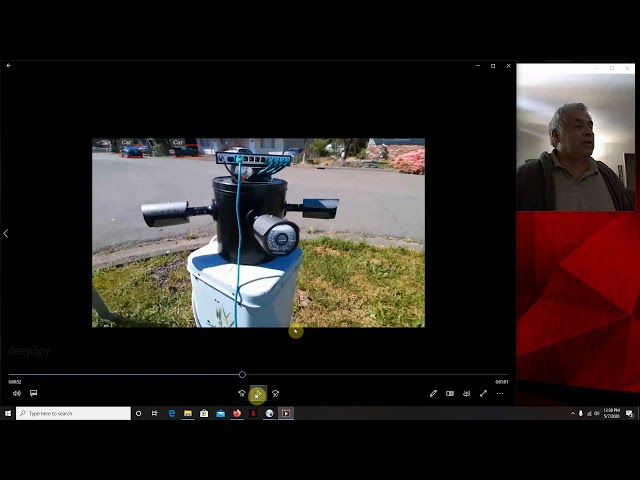
Task: Open the more options ellipsis menu
Action: (x=500, y=393)
